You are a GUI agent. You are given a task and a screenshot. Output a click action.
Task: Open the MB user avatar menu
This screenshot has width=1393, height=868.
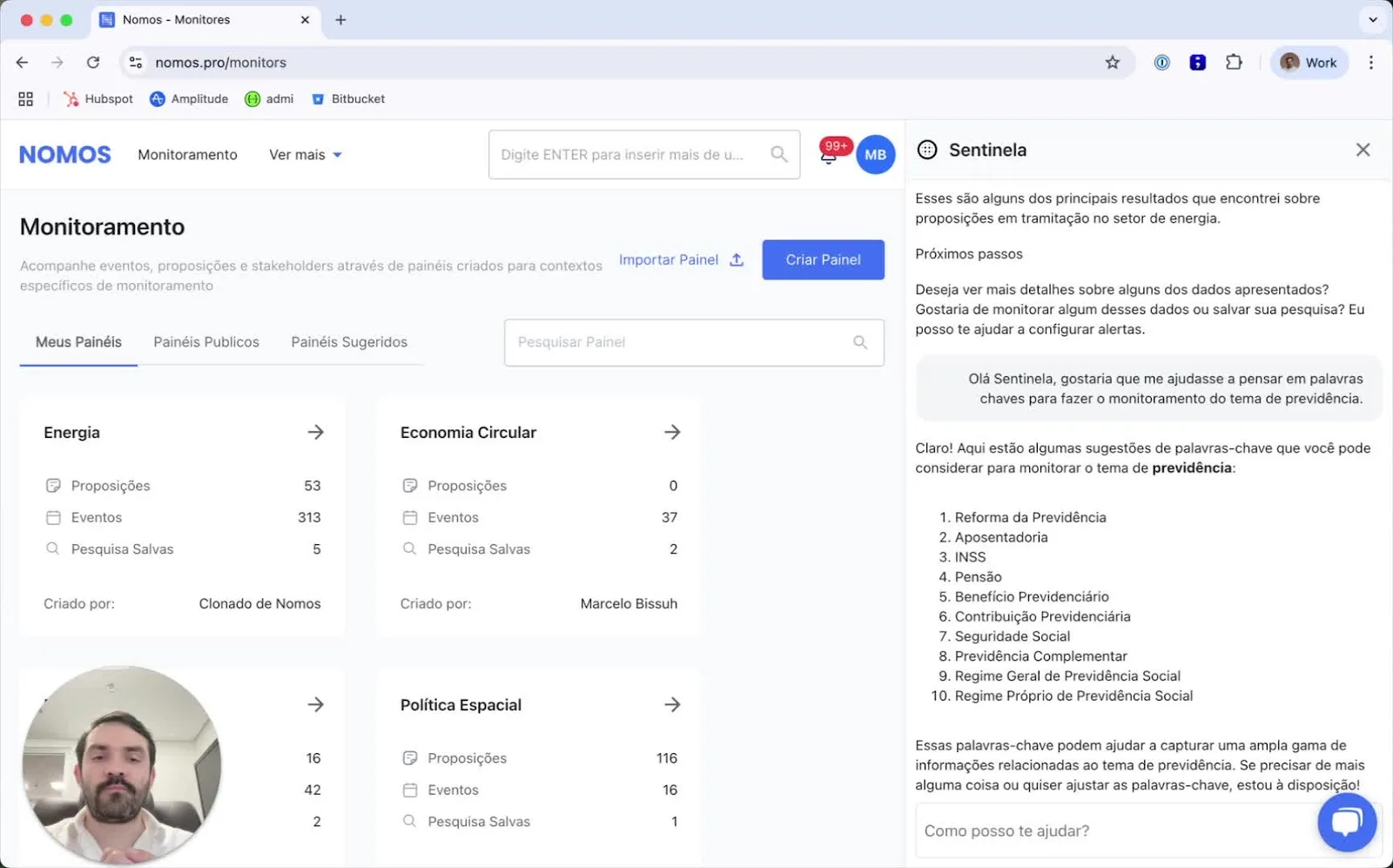click(x=875, y=155)
